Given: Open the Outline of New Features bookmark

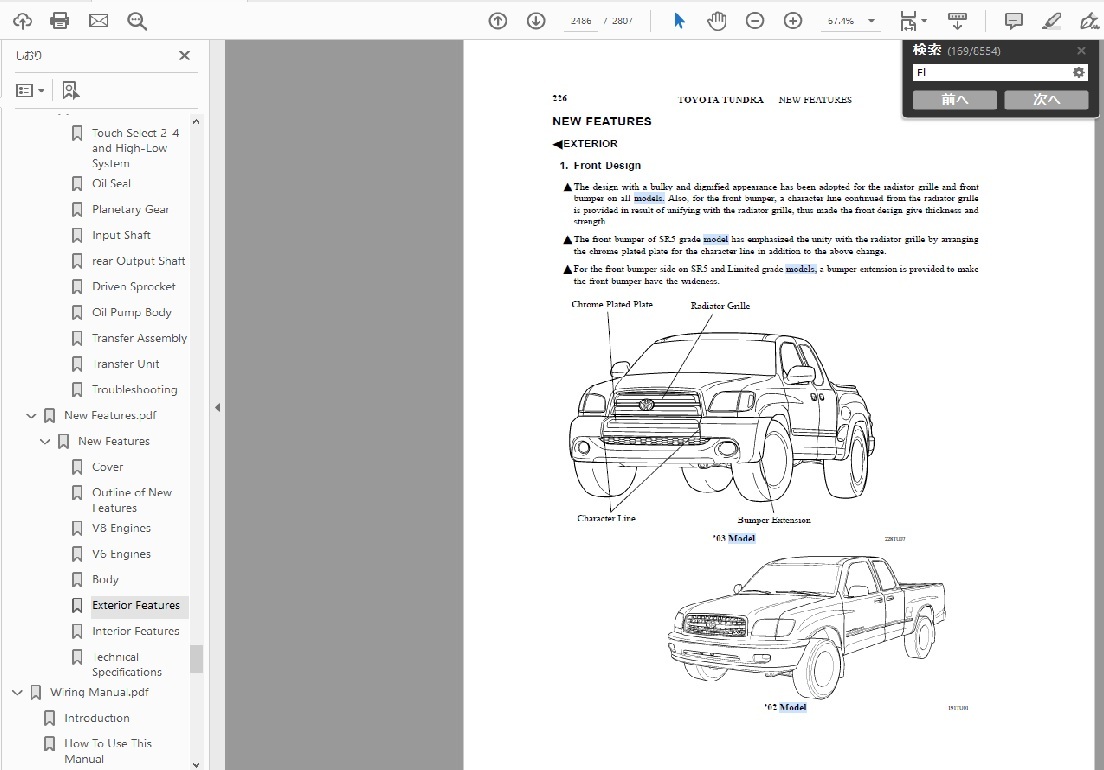Looking at the screenshot, I should [x=132, y=500].
